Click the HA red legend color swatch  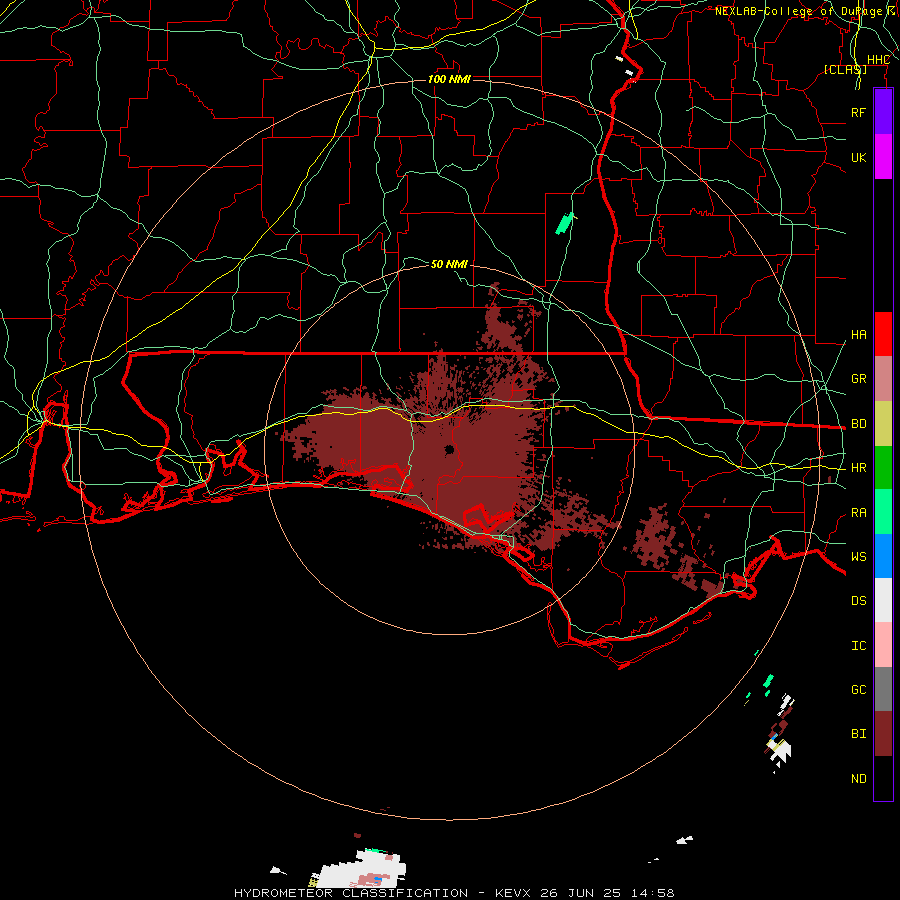(x=883, y=334)
